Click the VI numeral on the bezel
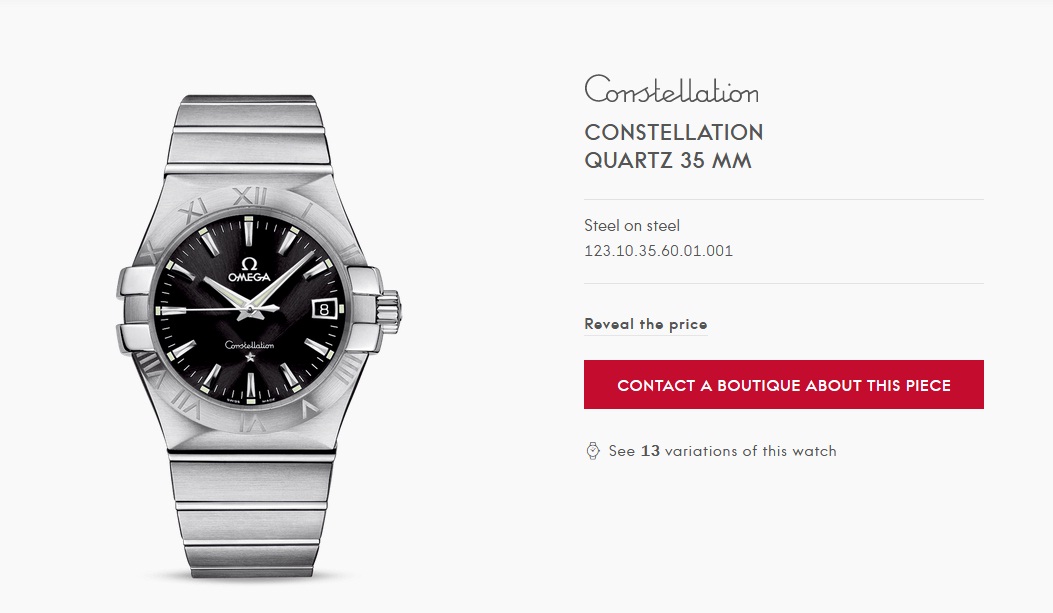Image resolution: width=1053 pixels, height=613 pixels. pyautogui.click(x=248, y=424)
